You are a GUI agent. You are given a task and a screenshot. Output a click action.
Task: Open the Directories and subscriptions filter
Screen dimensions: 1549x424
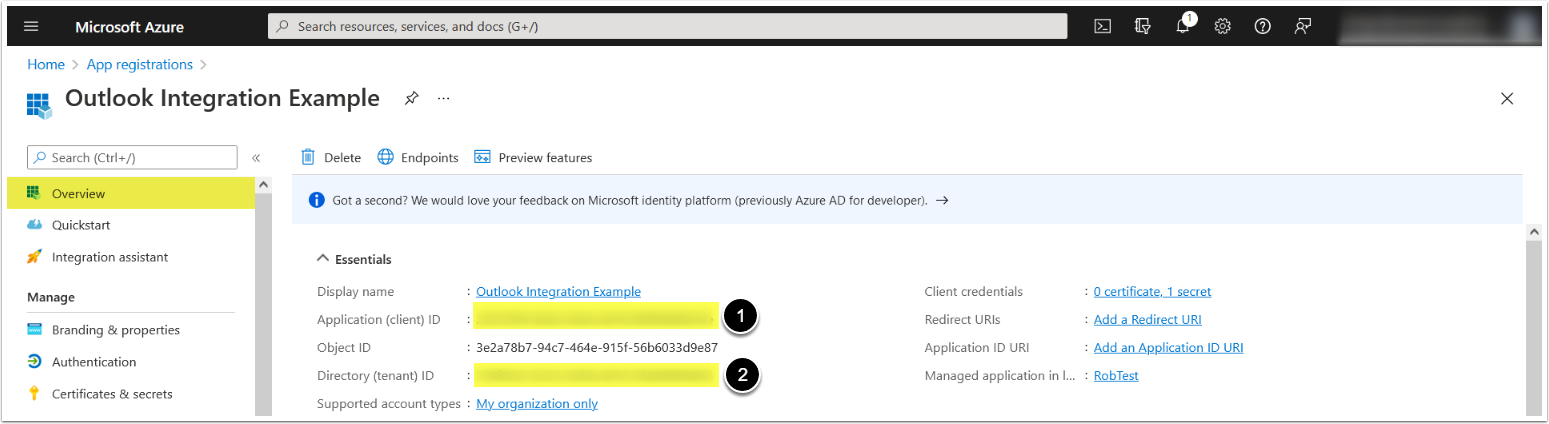(x=1143, y=27)
